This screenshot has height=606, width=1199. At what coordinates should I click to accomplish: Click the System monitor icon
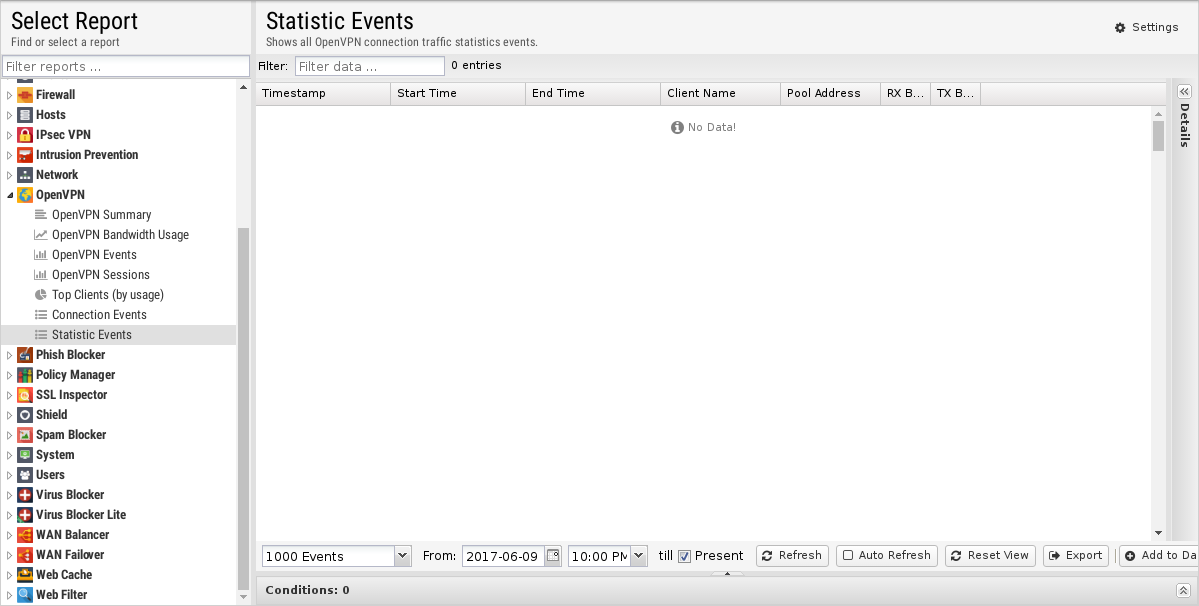[x=24, y=455]
